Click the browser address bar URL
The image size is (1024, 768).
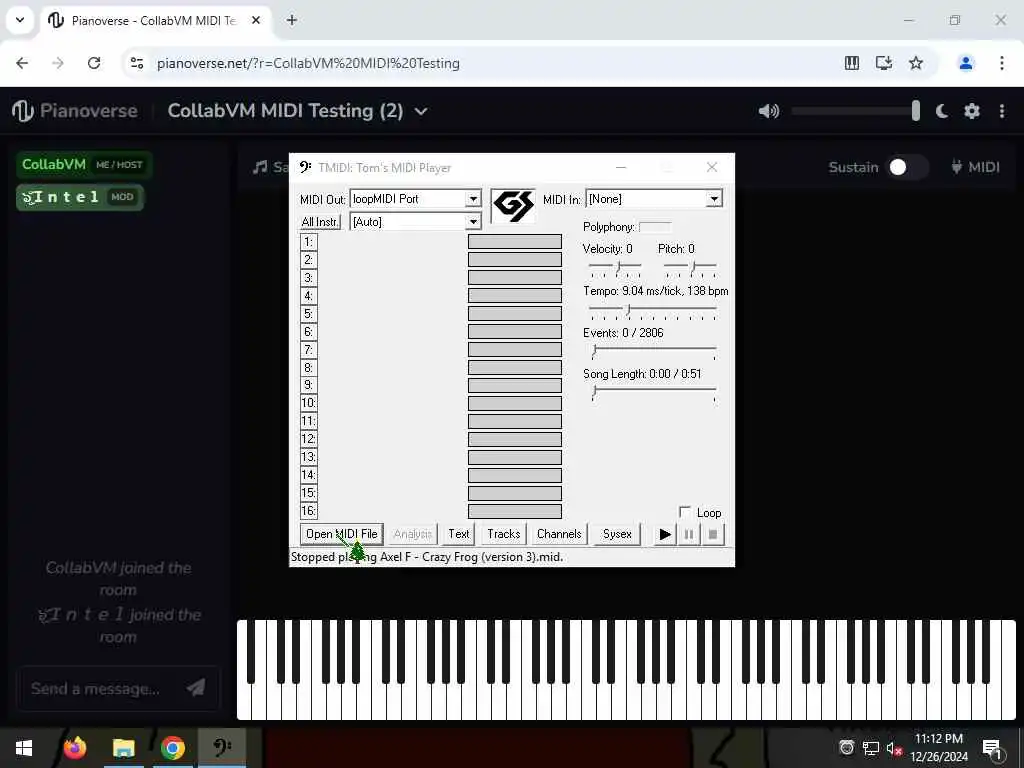click(x=308, y=63)
